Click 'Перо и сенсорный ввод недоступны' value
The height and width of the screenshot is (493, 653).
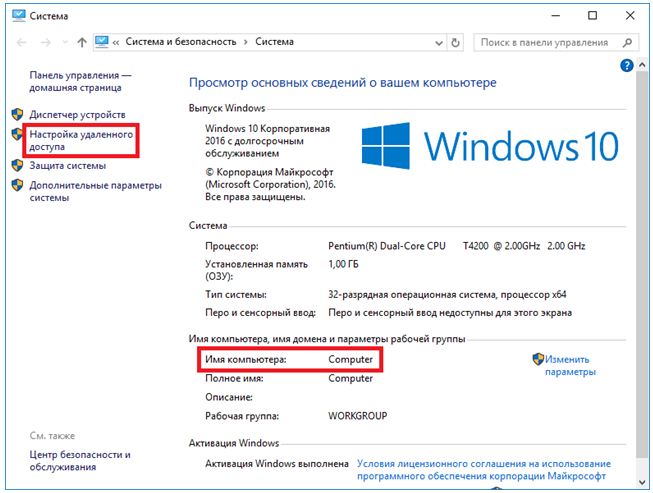(x=450, y=313)
